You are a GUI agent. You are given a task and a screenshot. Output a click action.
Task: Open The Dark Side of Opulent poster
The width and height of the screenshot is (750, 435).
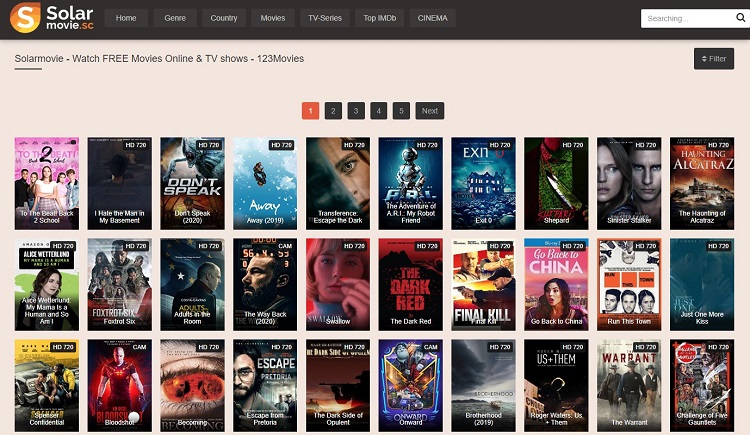[338, 385]
